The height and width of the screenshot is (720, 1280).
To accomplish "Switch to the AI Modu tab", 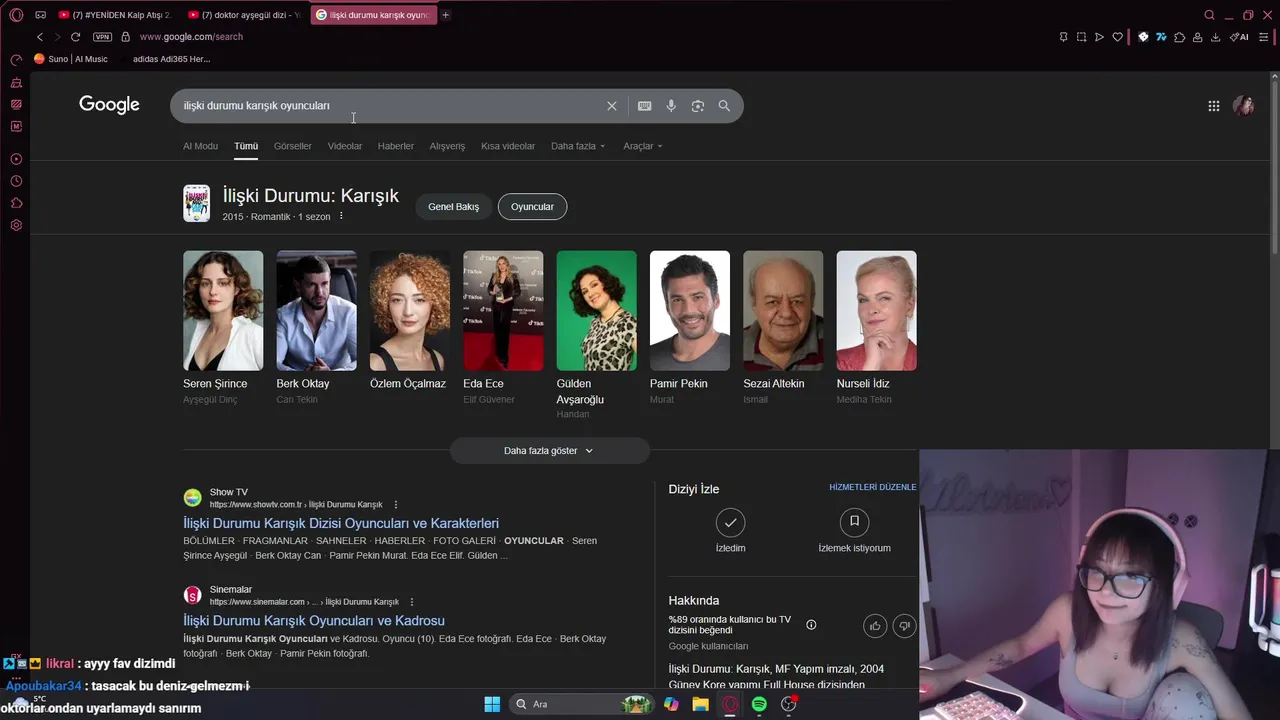I will tap(200, 146).
